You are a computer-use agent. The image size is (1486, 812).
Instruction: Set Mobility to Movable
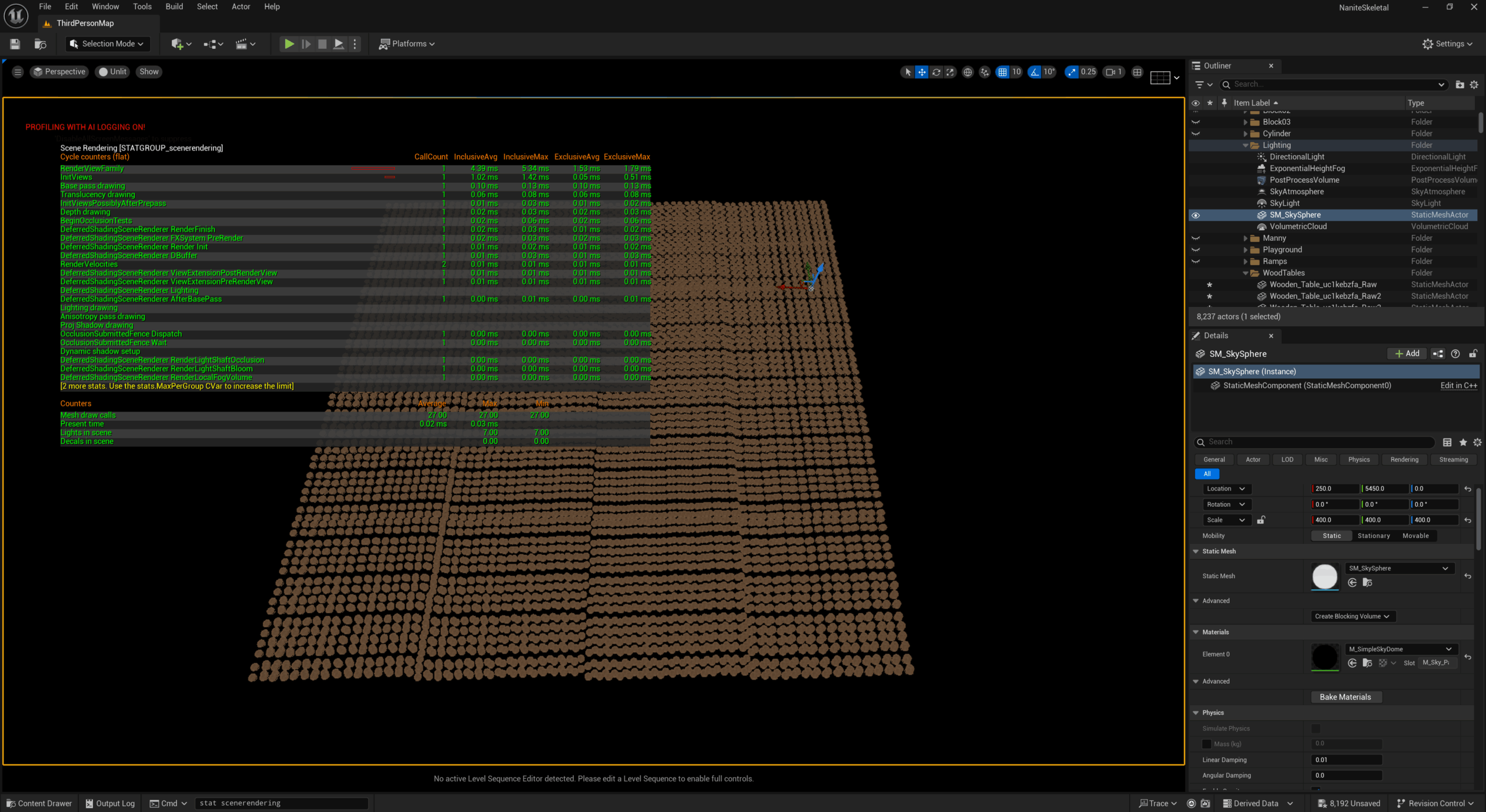pos(1415,536)
